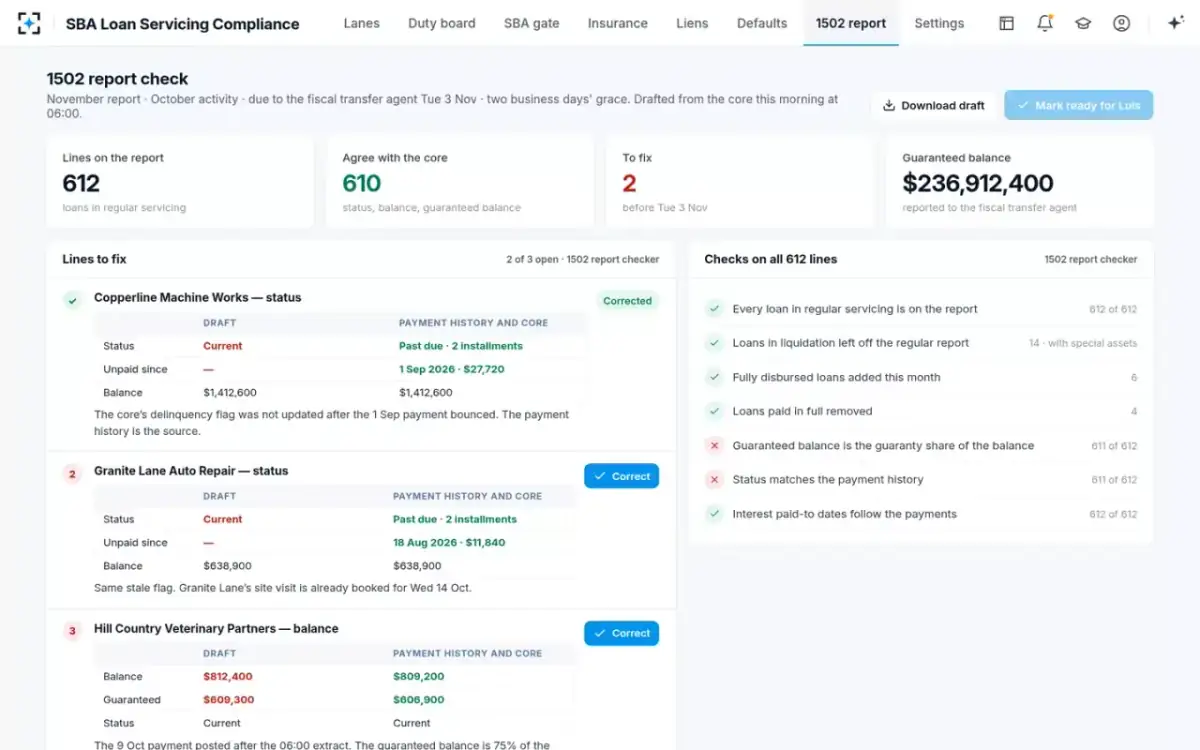The width and height of the screenshot is (1200, 750).
Task: Switch to the Lanes tab
Action: click(x=361, y=23)
